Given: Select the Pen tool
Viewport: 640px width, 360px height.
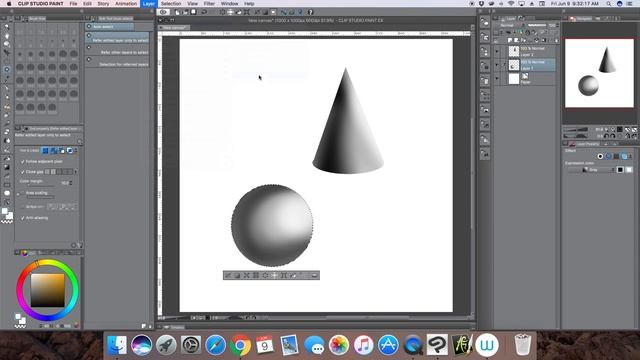Looking at the screenshot, I should [x=7, y=89].
